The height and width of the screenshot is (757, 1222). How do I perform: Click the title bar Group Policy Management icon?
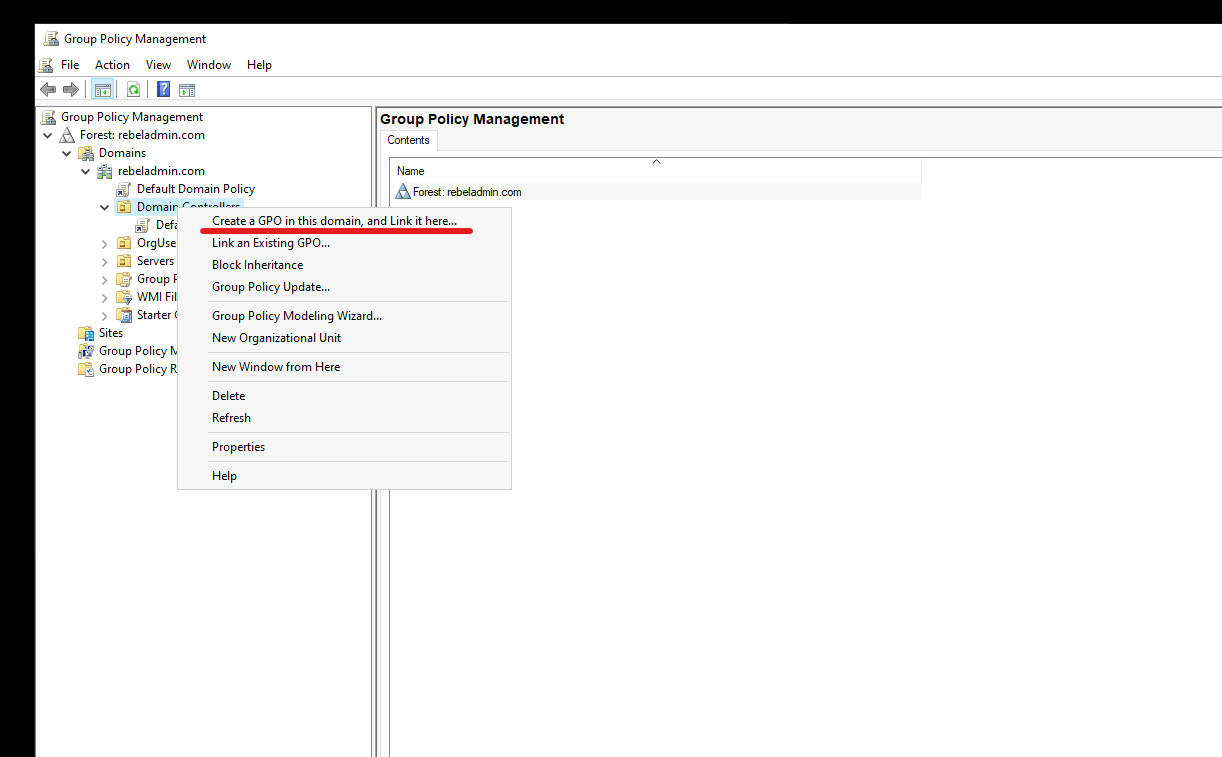pos(51,39)
